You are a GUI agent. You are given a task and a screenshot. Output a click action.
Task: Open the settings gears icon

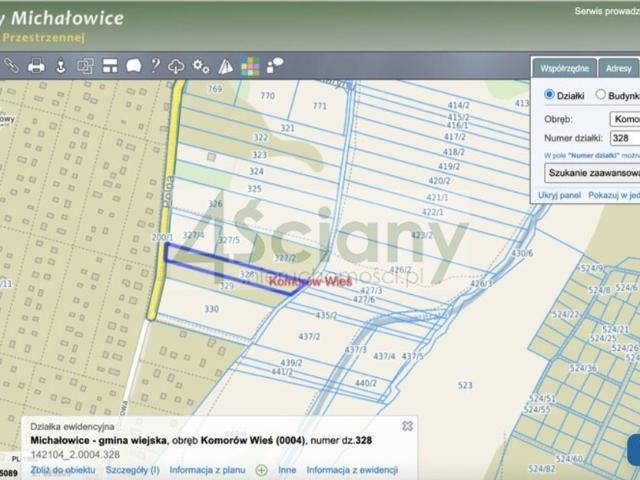pos(201,66)
